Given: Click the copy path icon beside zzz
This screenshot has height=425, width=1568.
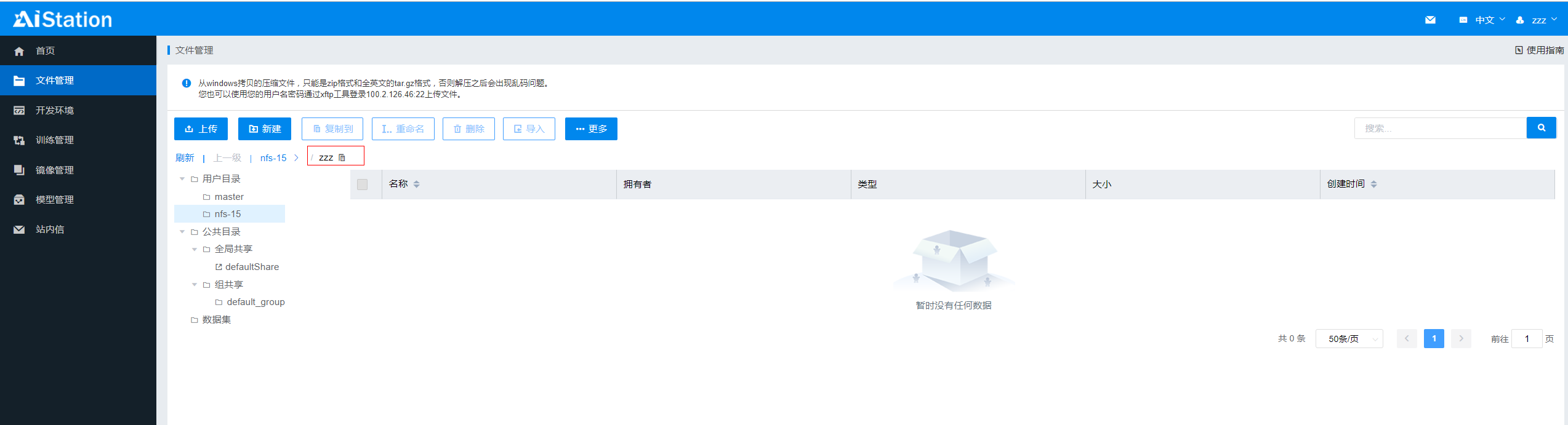Looking at the screenshot, I should click(x=342, y=158).
